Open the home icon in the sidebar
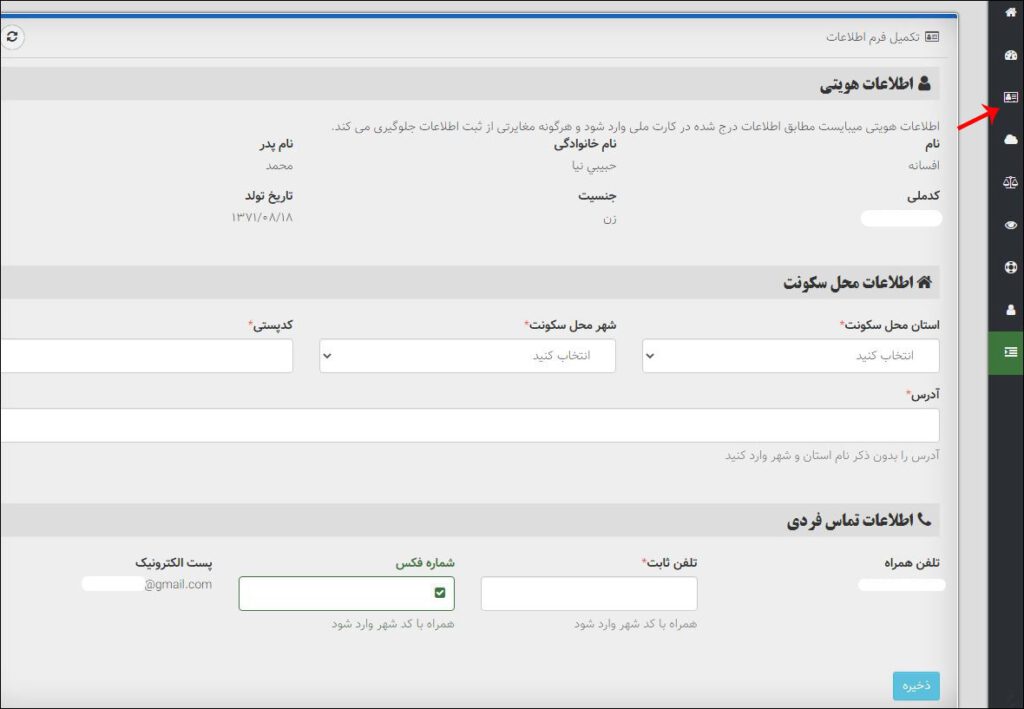Screen dimensions: 1024x709 1010,12
